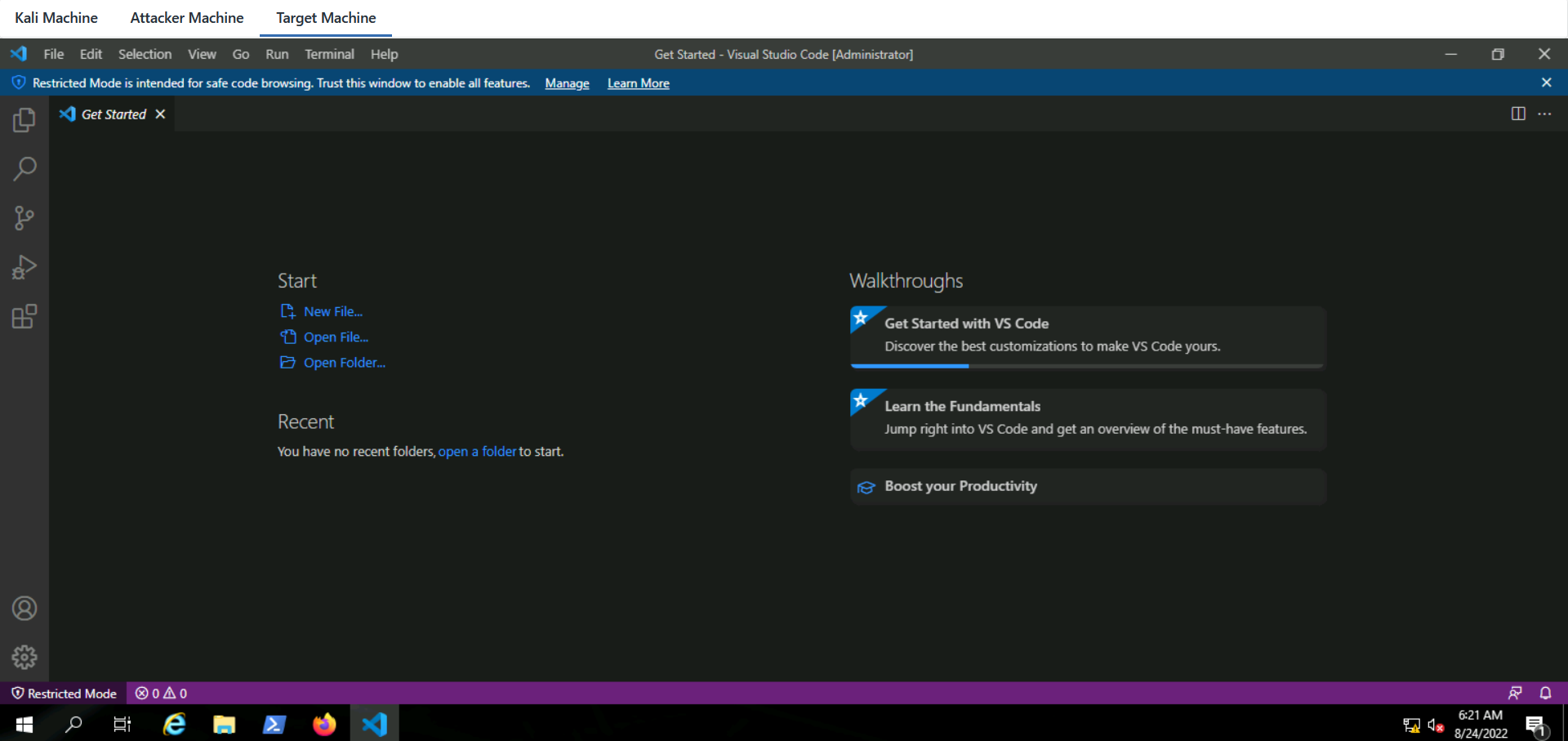
Task: Open the Run and Debug view
Action: (24, 267)
